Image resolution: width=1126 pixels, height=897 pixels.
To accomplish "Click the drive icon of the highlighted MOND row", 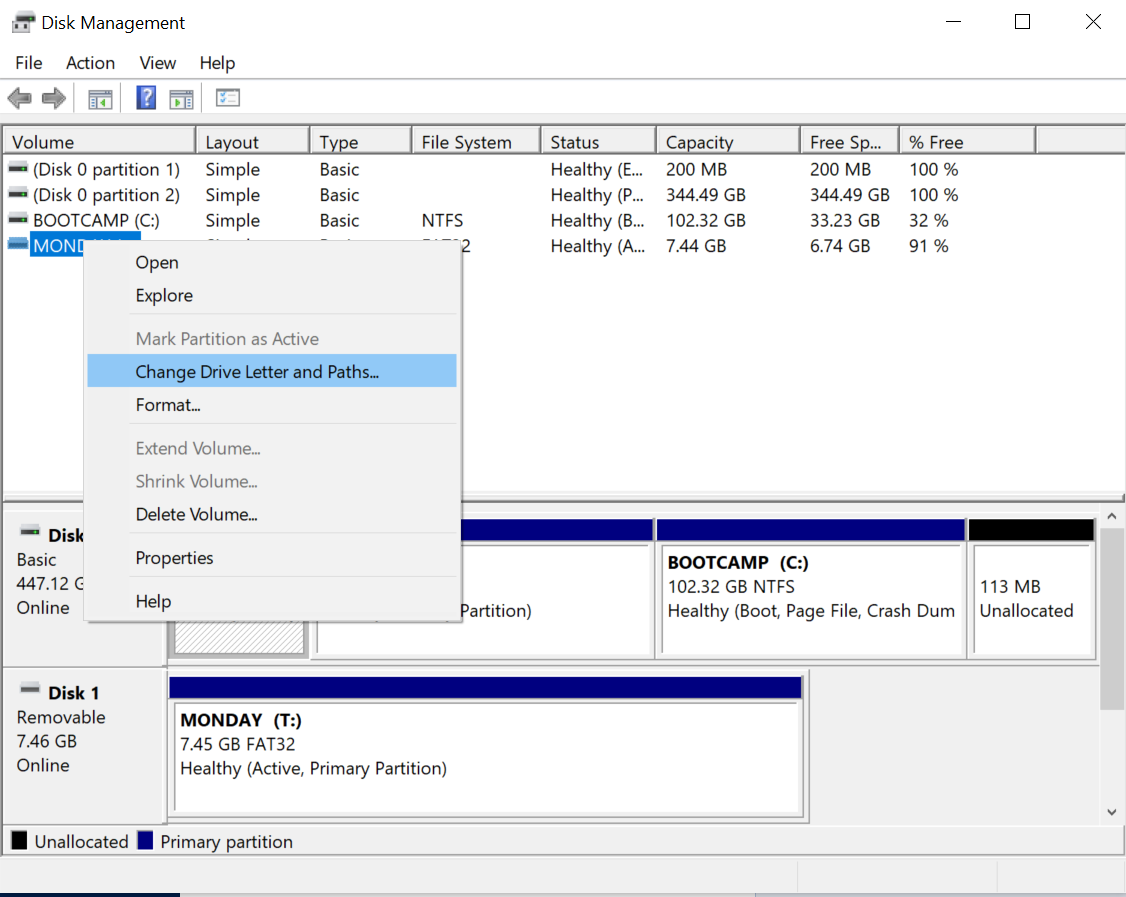I will (18, 245).
